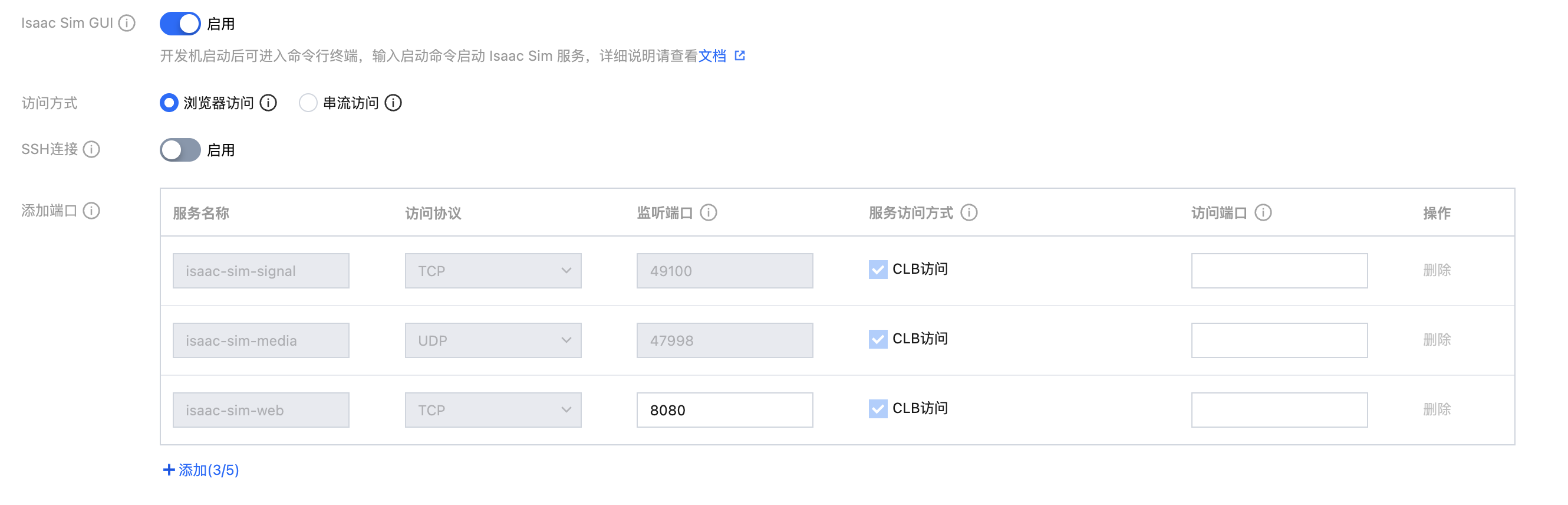Open UDP protocol dropdown for isaac-sim-media
The image size is (1568, 505).
(492, 340)
